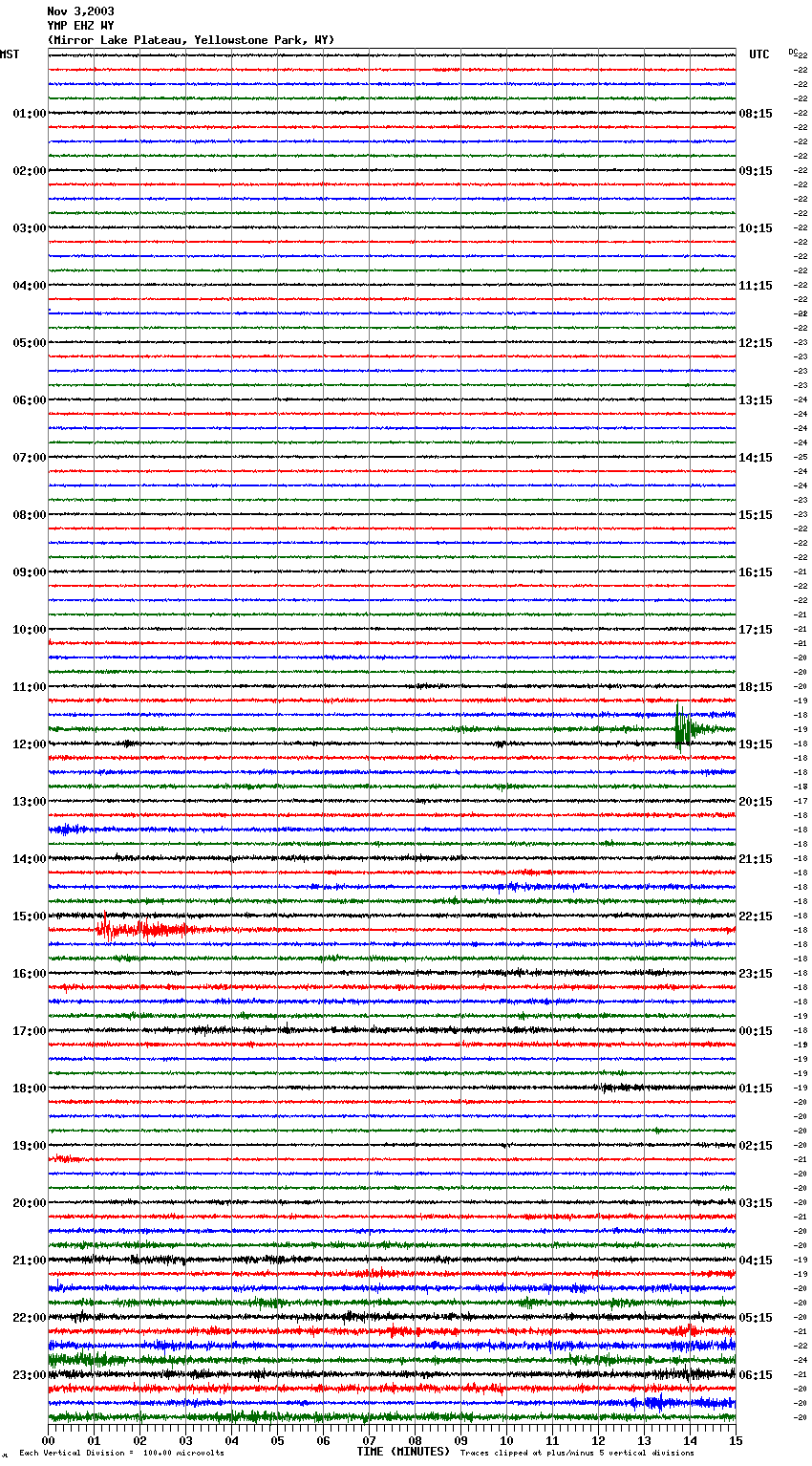
Task: Select the 15:00 MST row label
Action: point(29,916)
